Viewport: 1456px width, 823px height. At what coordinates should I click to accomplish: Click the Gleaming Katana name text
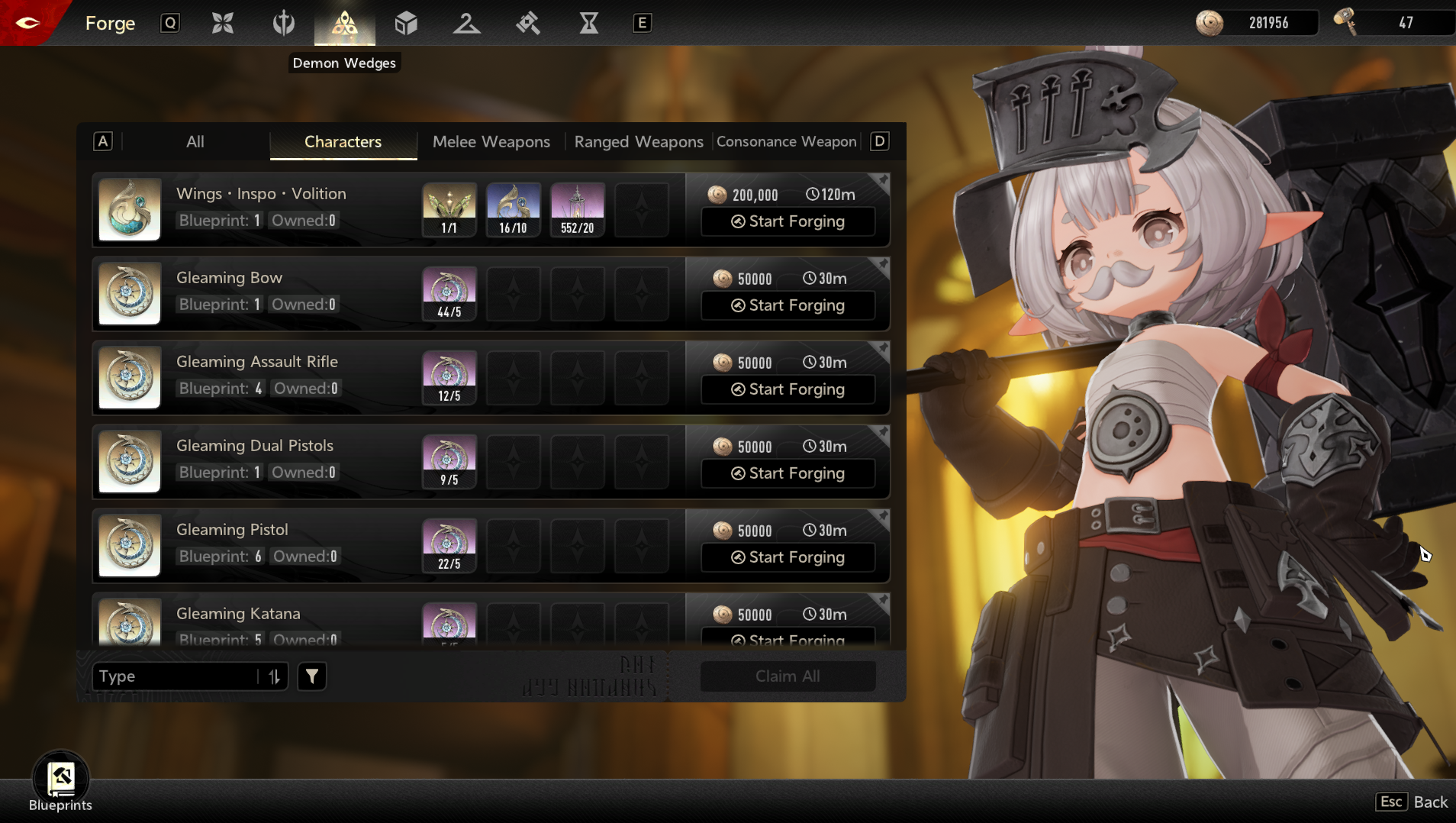point(238,613)
